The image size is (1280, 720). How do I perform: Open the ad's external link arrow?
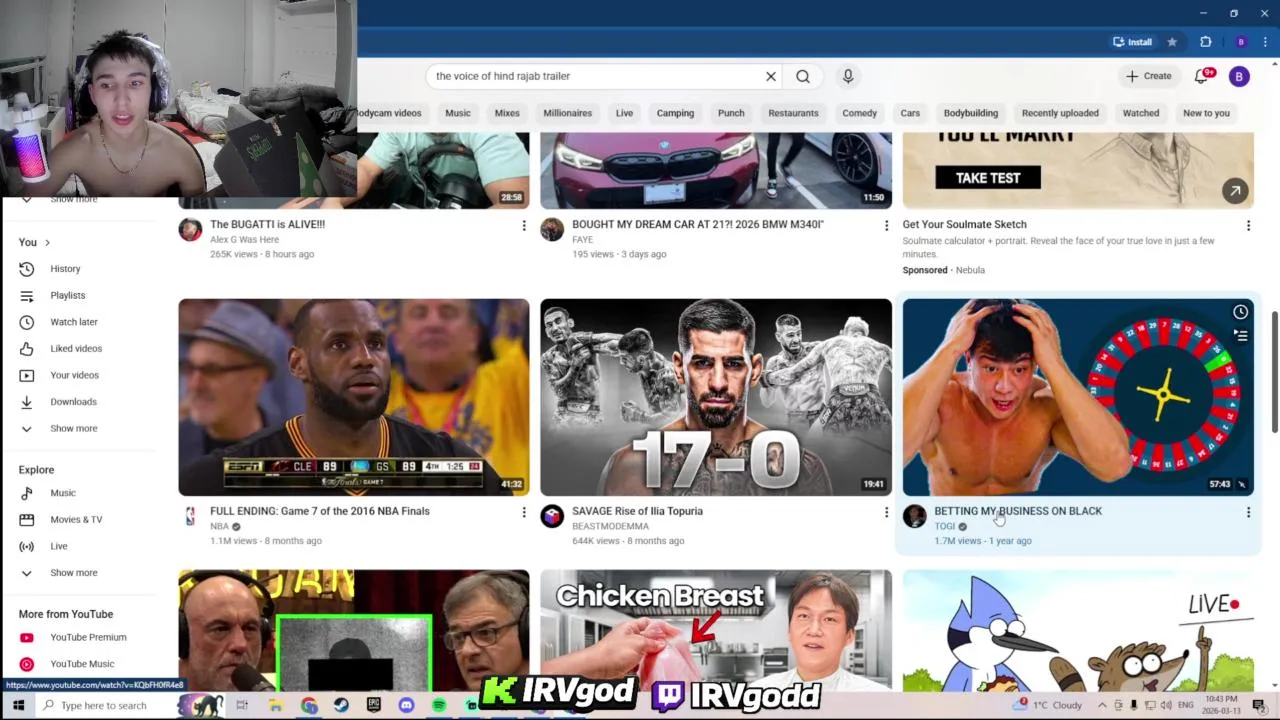tap(1235, 190)
